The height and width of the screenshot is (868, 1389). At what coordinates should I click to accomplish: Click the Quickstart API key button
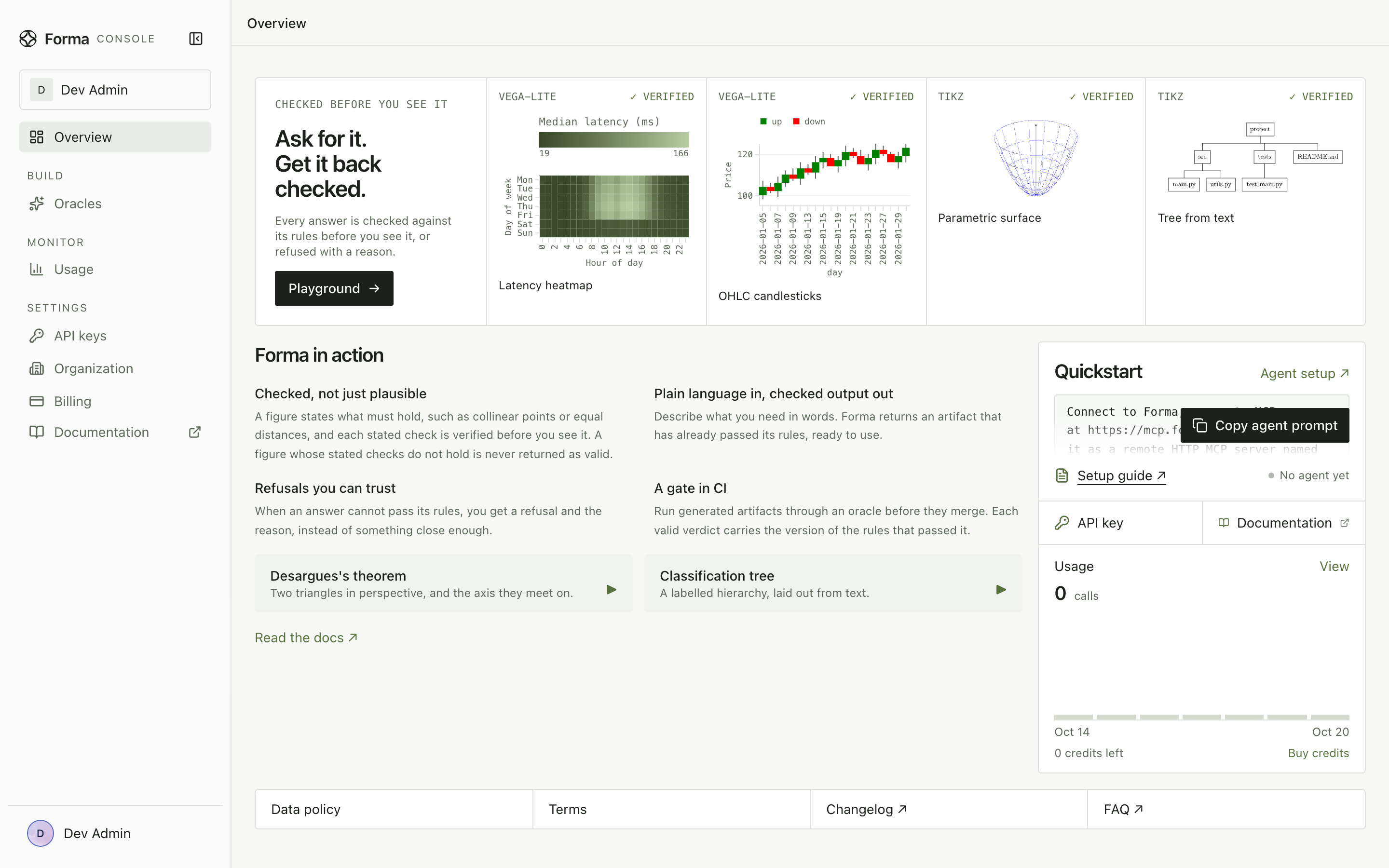(x=1120, y=522)
